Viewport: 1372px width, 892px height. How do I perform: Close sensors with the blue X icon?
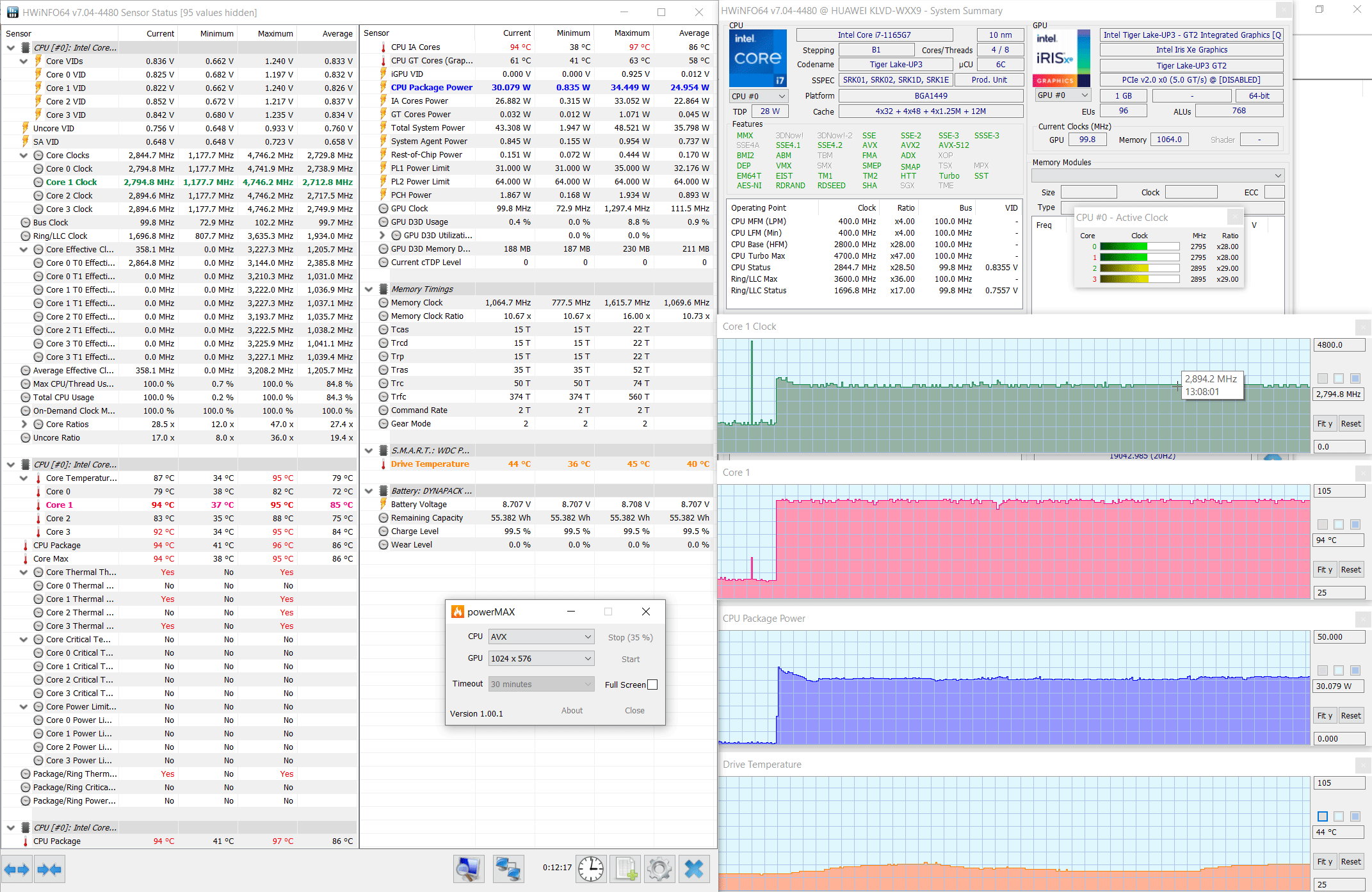pos(694,869)
